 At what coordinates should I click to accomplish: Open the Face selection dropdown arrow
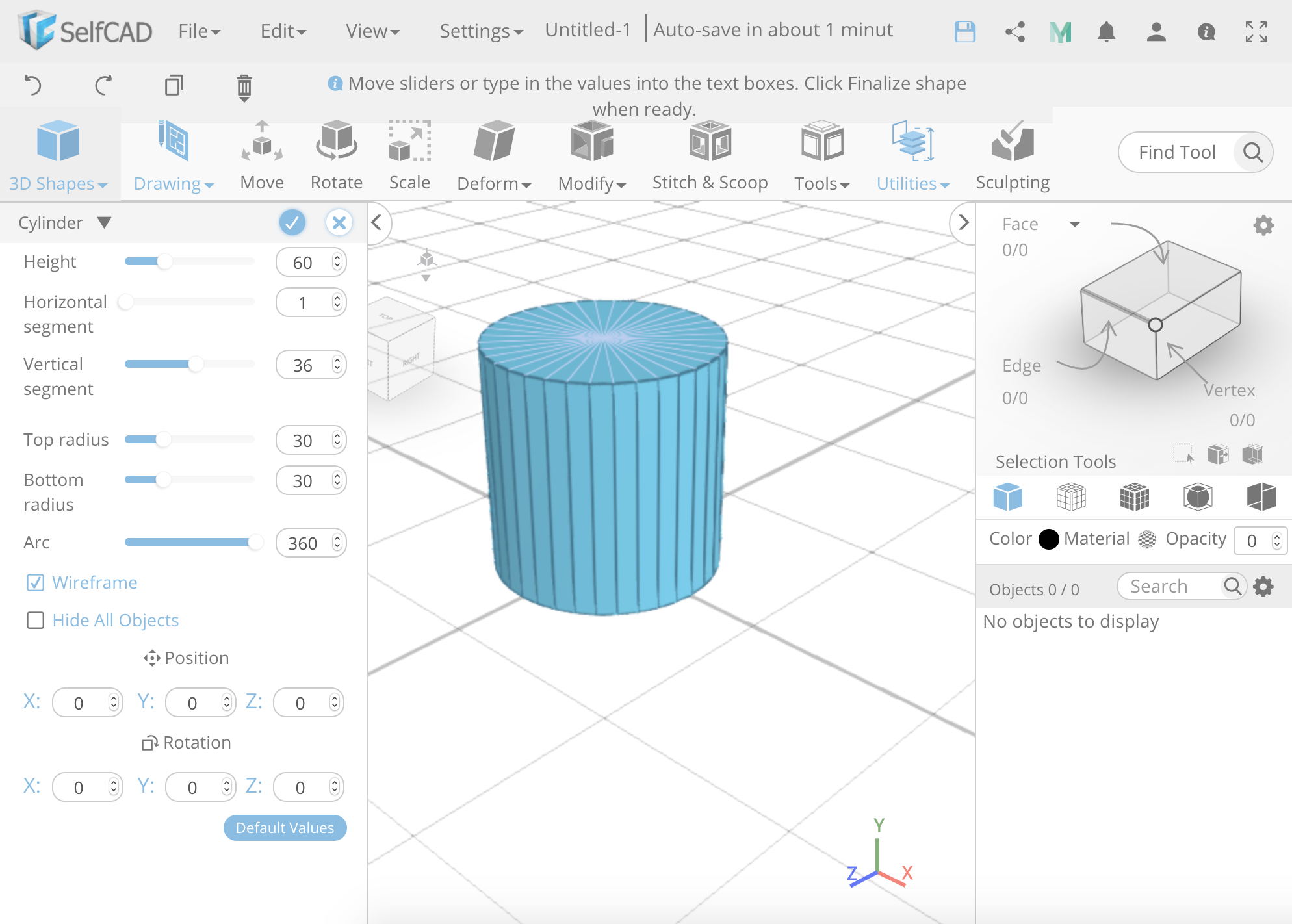point(1075,225)
